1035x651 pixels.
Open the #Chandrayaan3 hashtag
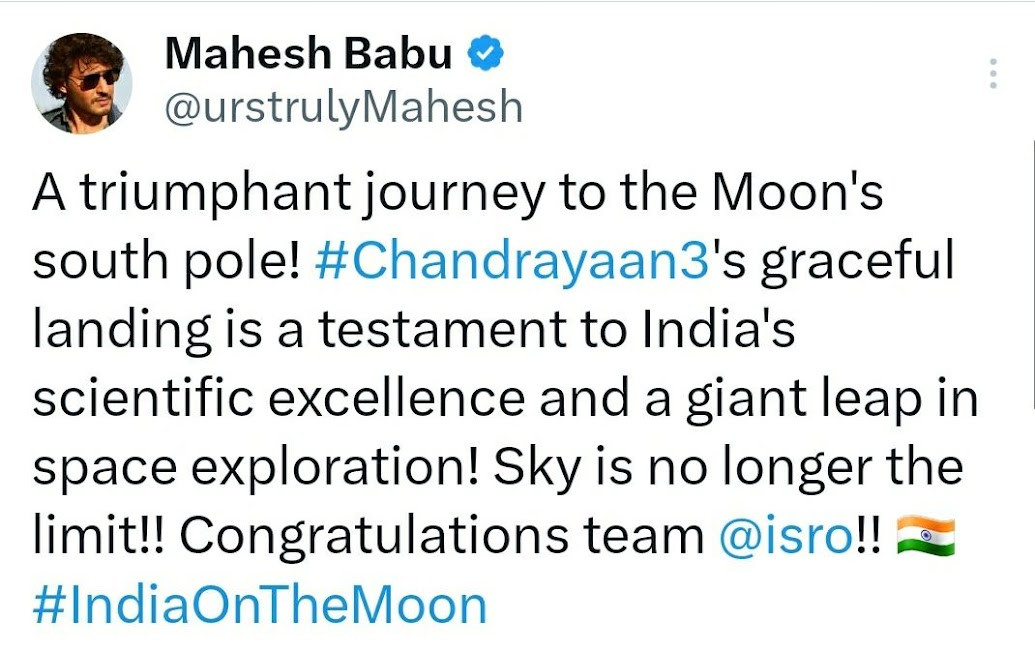(x=511, y=261)
